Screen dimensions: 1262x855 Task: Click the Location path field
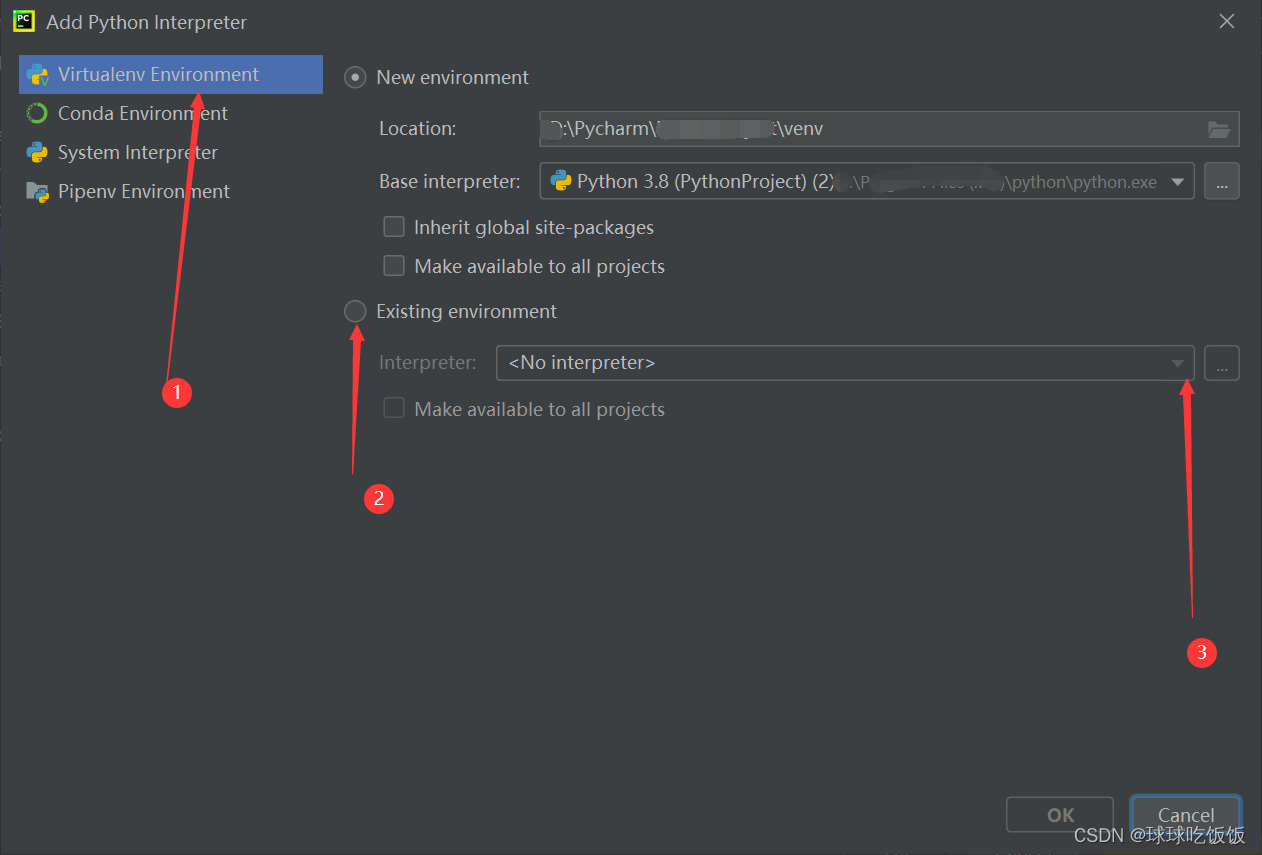point(889,129)
